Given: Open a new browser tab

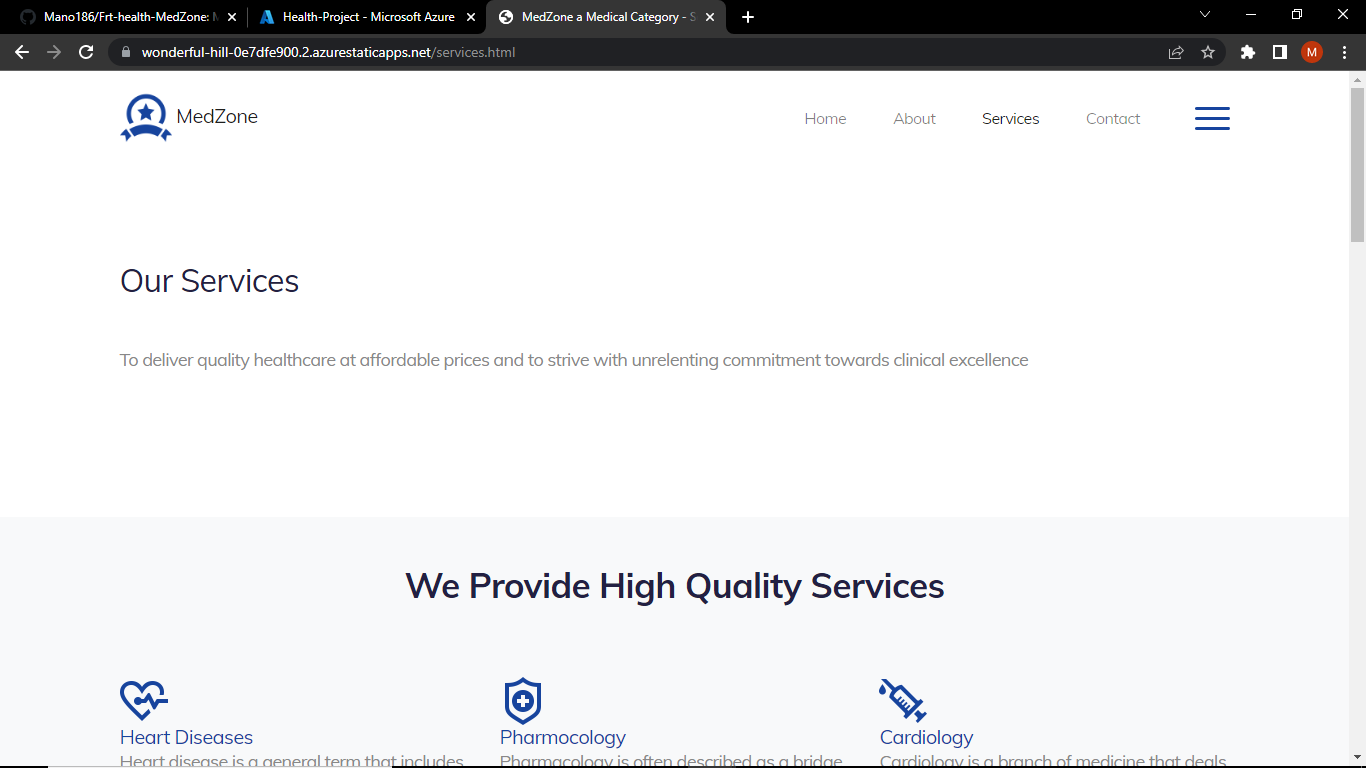Looking at the screenshot, I should [747, 16].
